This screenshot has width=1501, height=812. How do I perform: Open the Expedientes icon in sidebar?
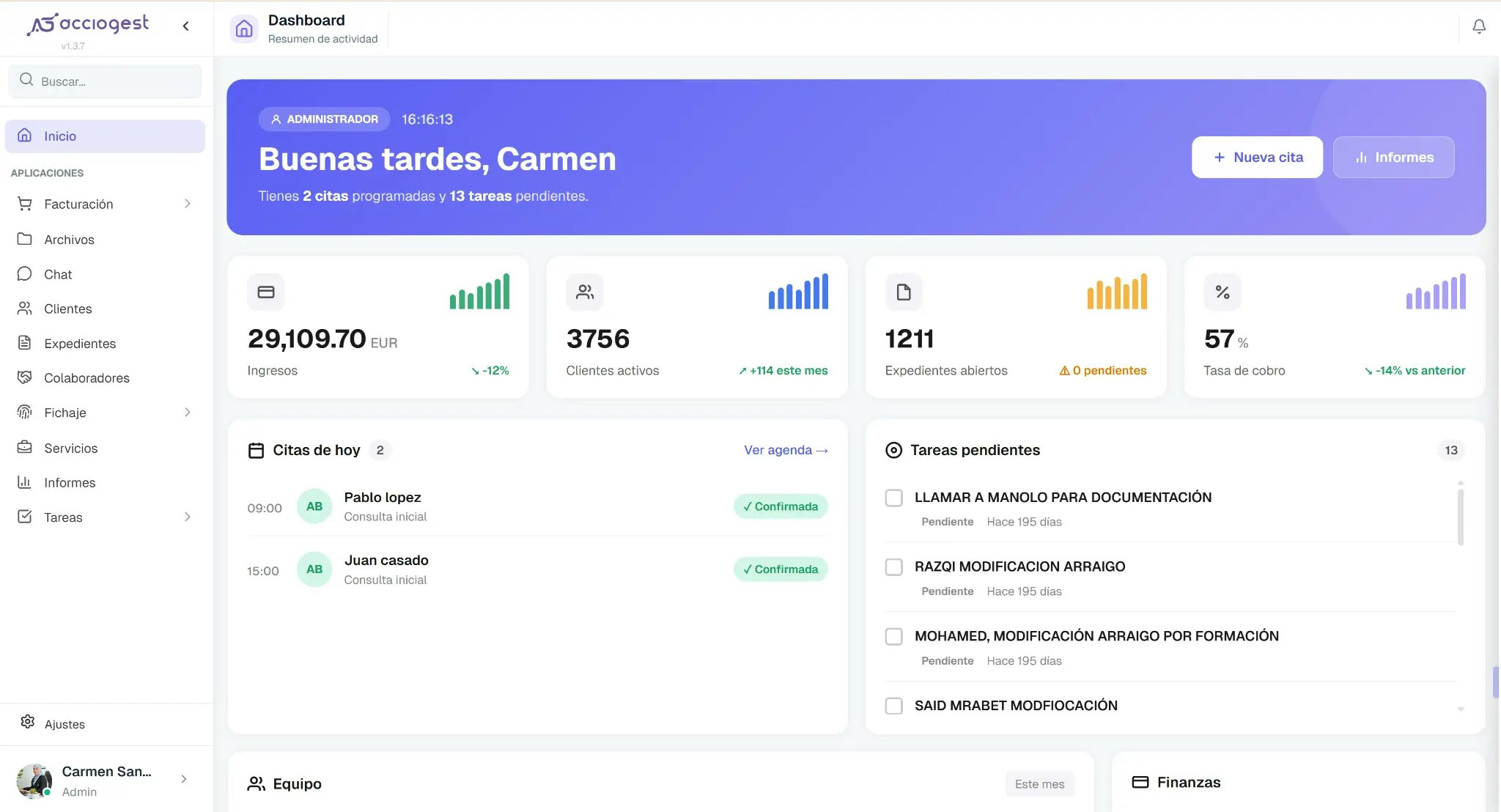point(25,343)
